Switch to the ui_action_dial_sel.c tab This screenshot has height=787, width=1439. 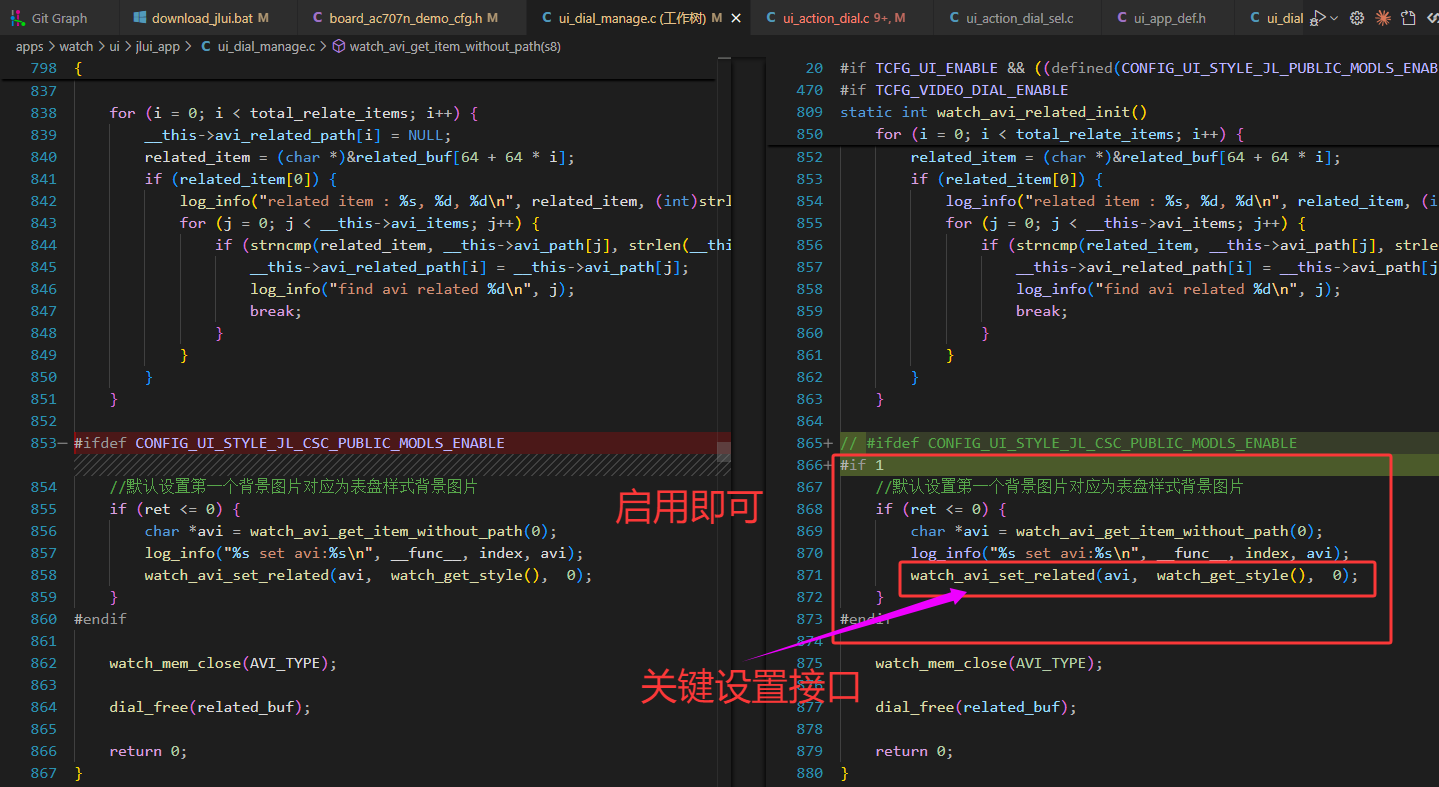pos(1019,18)
